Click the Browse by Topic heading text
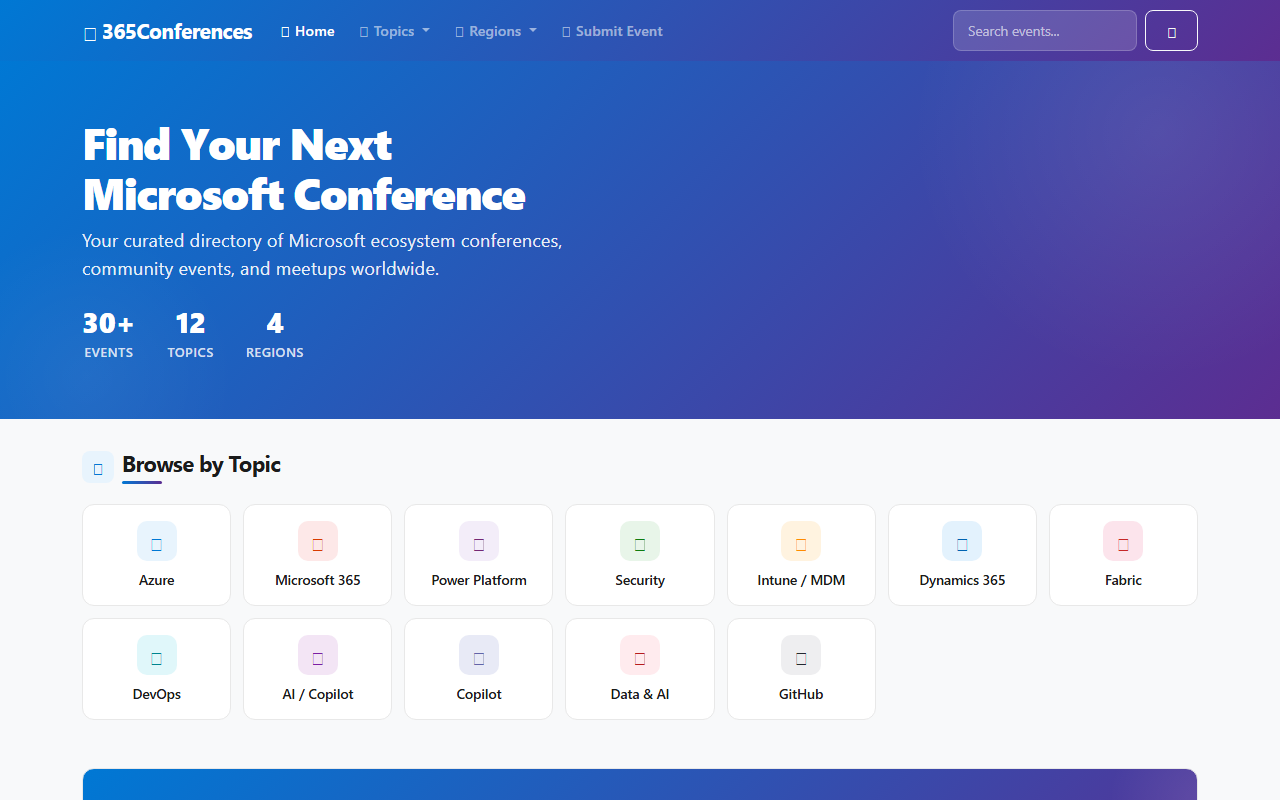Viewport: 1280px width, 800px height. tap(201, 465)
